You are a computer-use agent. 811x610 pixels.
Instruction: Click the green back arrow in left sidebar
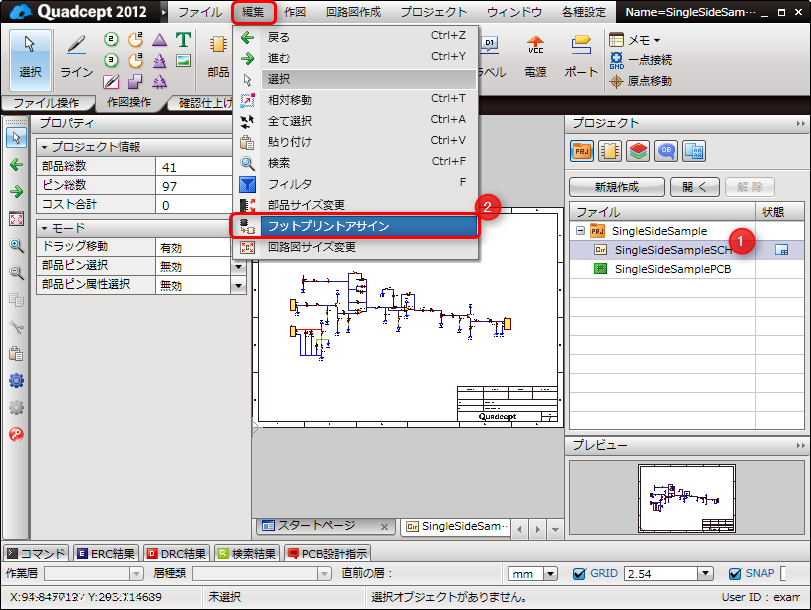click(x=17, y=165)
